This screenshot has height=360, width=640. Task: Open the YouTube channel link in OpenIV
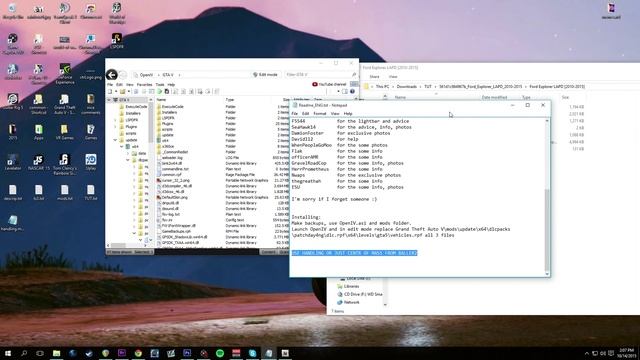click(x=329, y=84)
